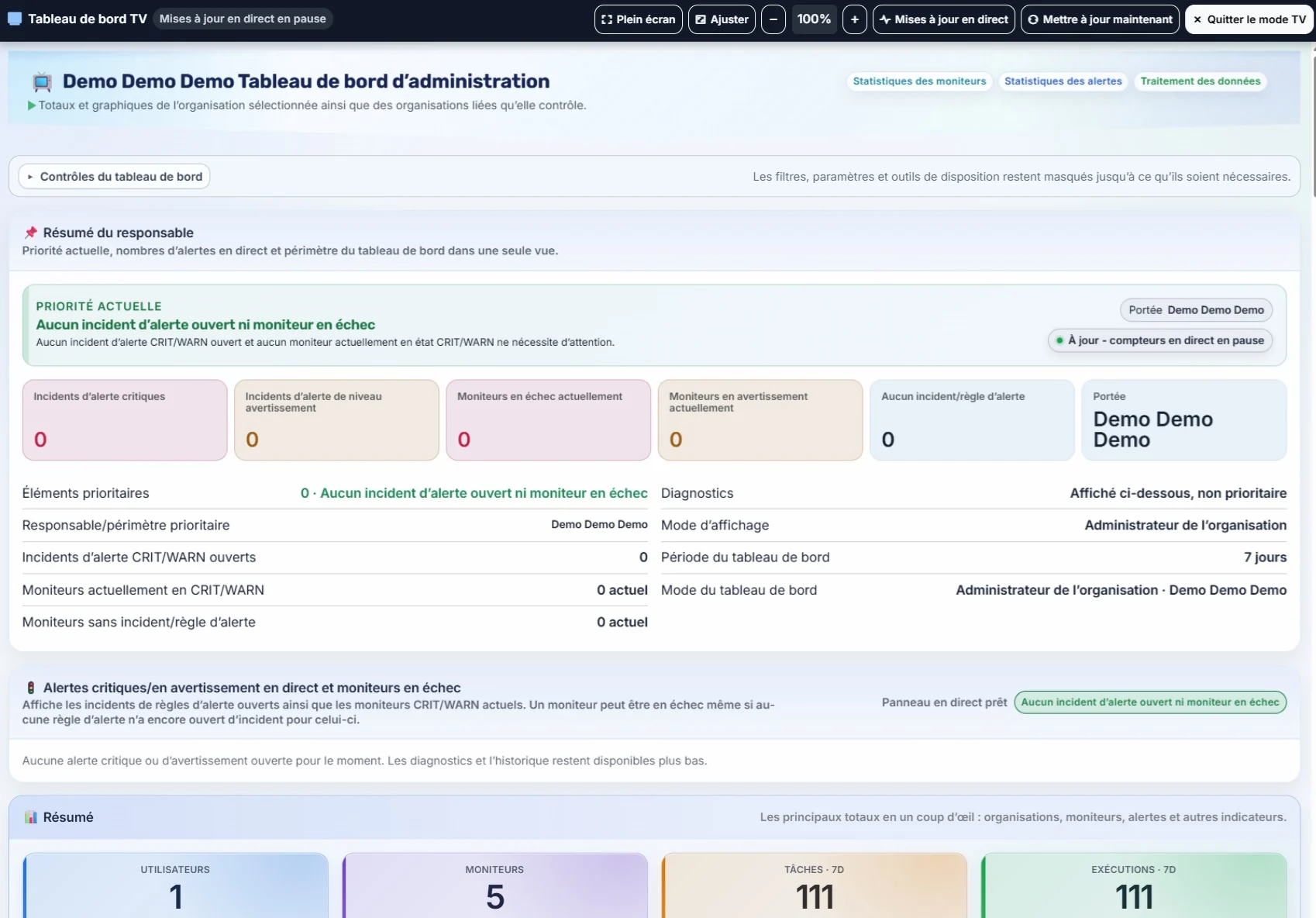Click the Mises à jour en direct en pause badge

coord(243,19)
